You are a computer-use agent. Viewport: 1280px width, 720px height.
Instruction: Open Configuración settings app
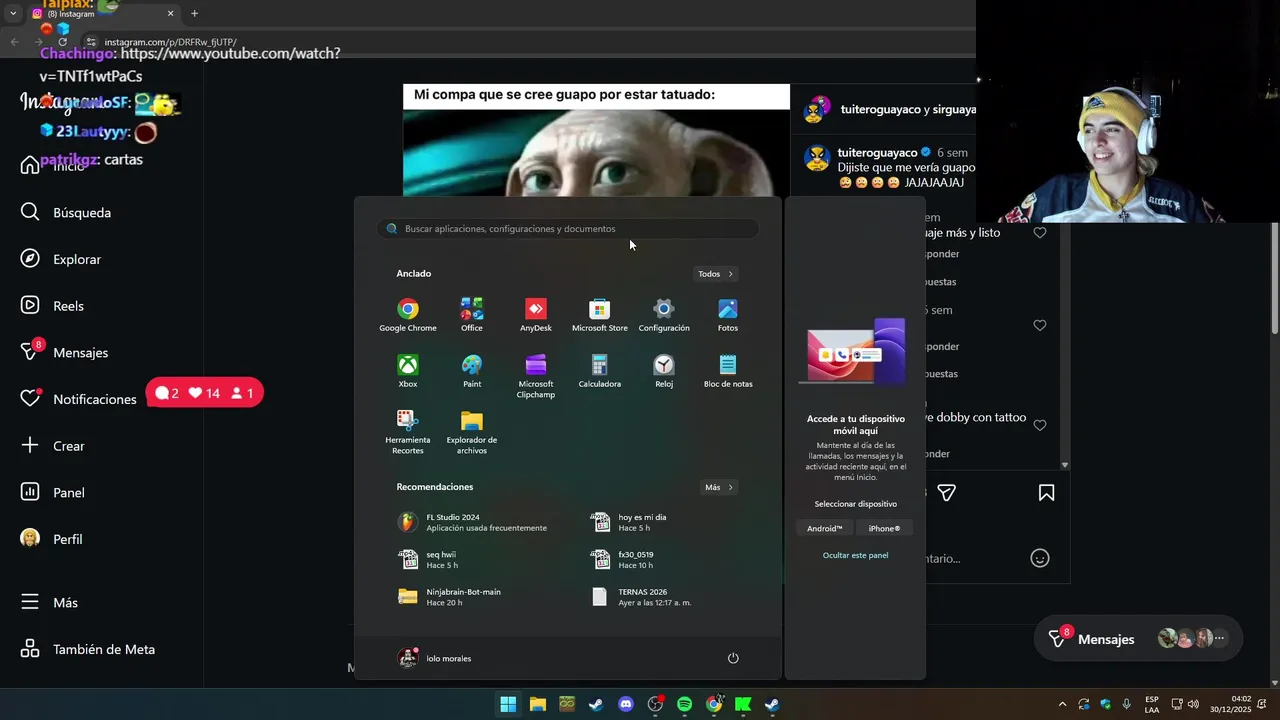(x=664, y=315)
